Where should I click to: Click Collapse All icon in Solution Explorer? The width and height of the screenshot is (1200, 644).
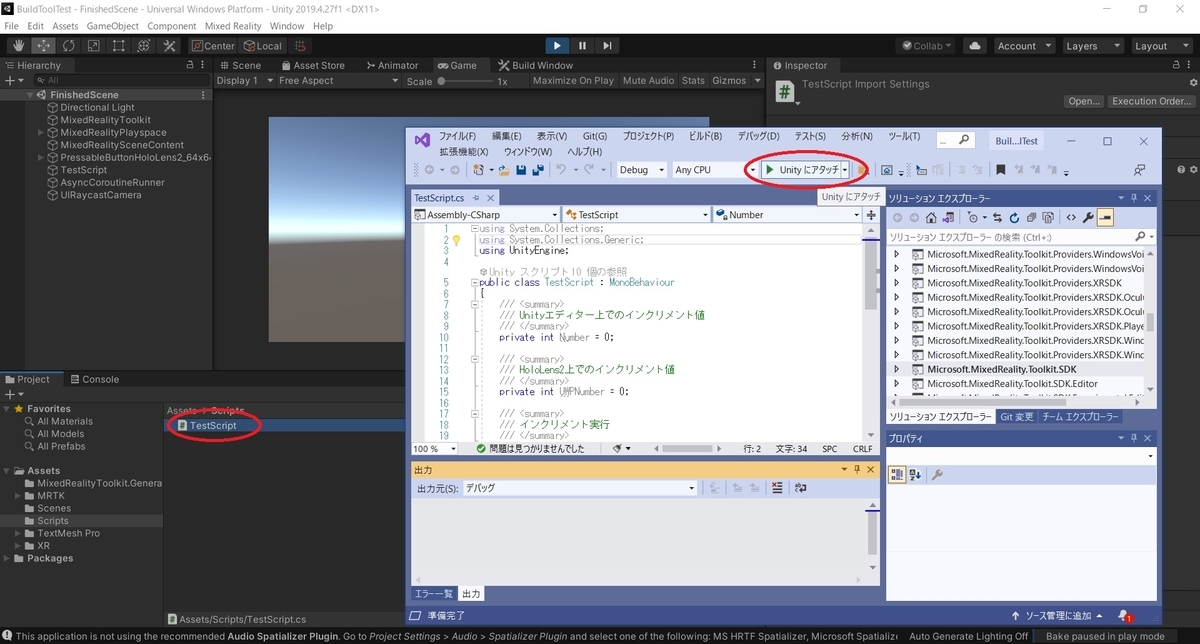(x=1031, y=217)
